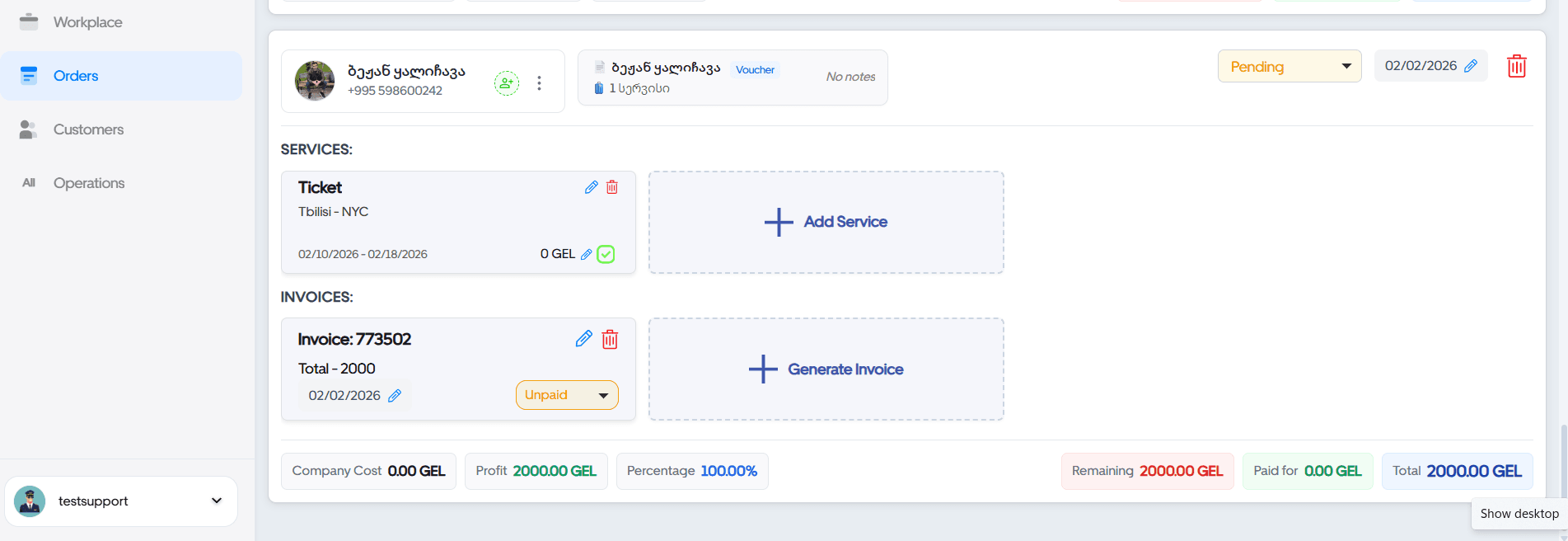Toggle the green checkbox on the Ticket service
This screenshot has width=1568, height=541.
tap(606, 254)
